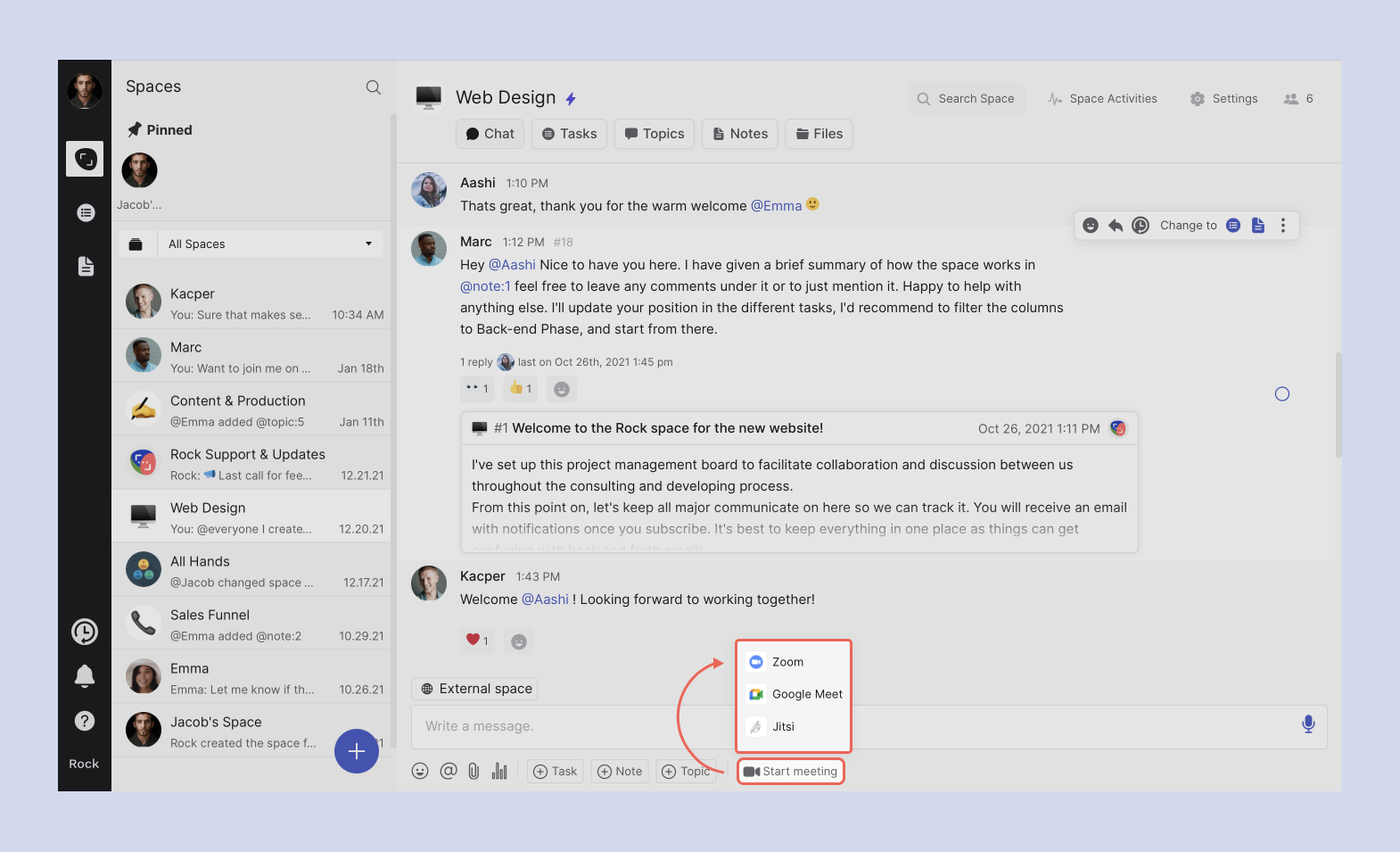This screenshot has width=1400, height=852.
Task: Open the emoji picker below message box
Action: (420, 772)
